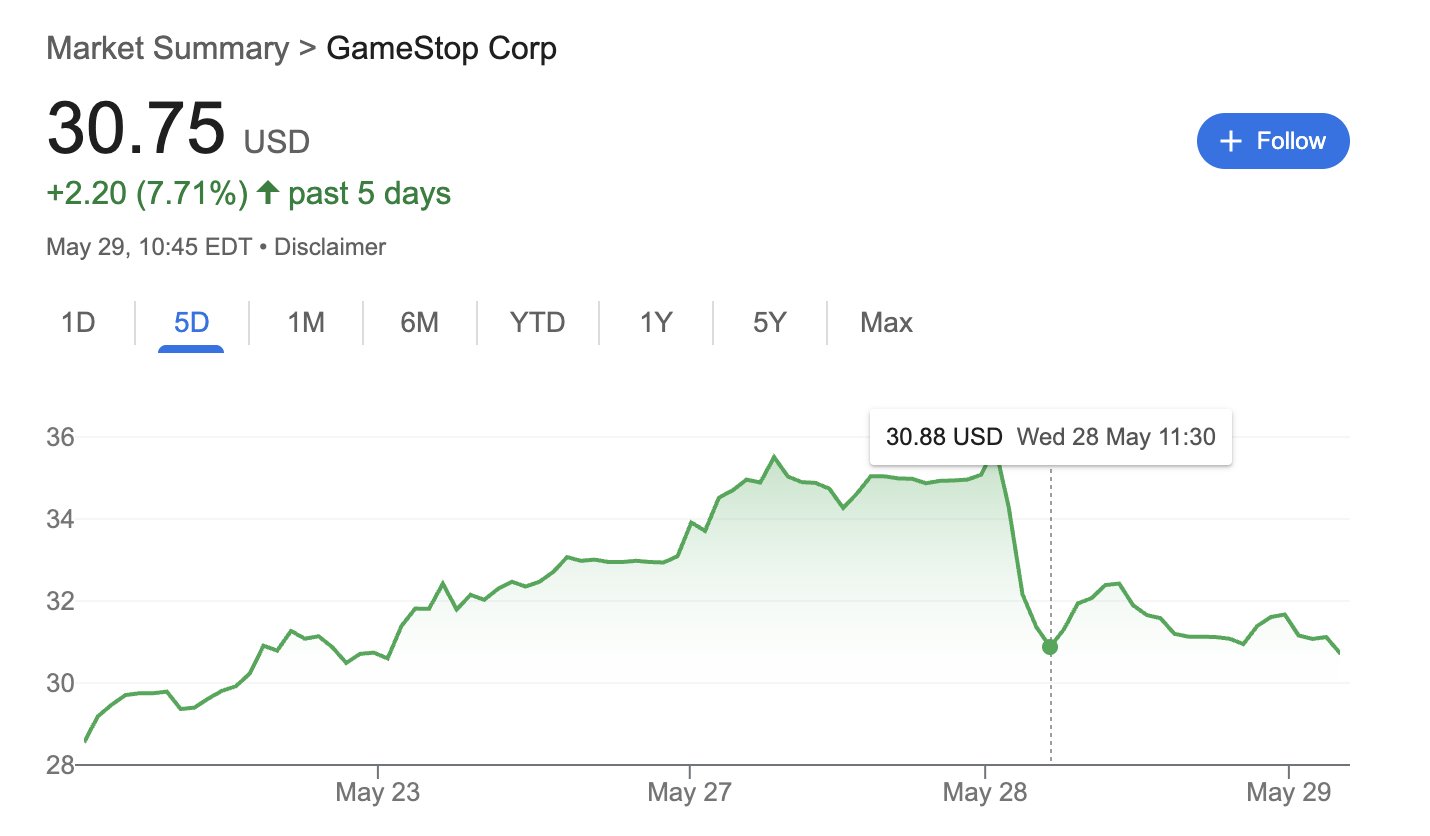The width and height of the screenshot is (1430, 836).
Task: Click the May 29 date axis label
Action: coord(1289,793)
